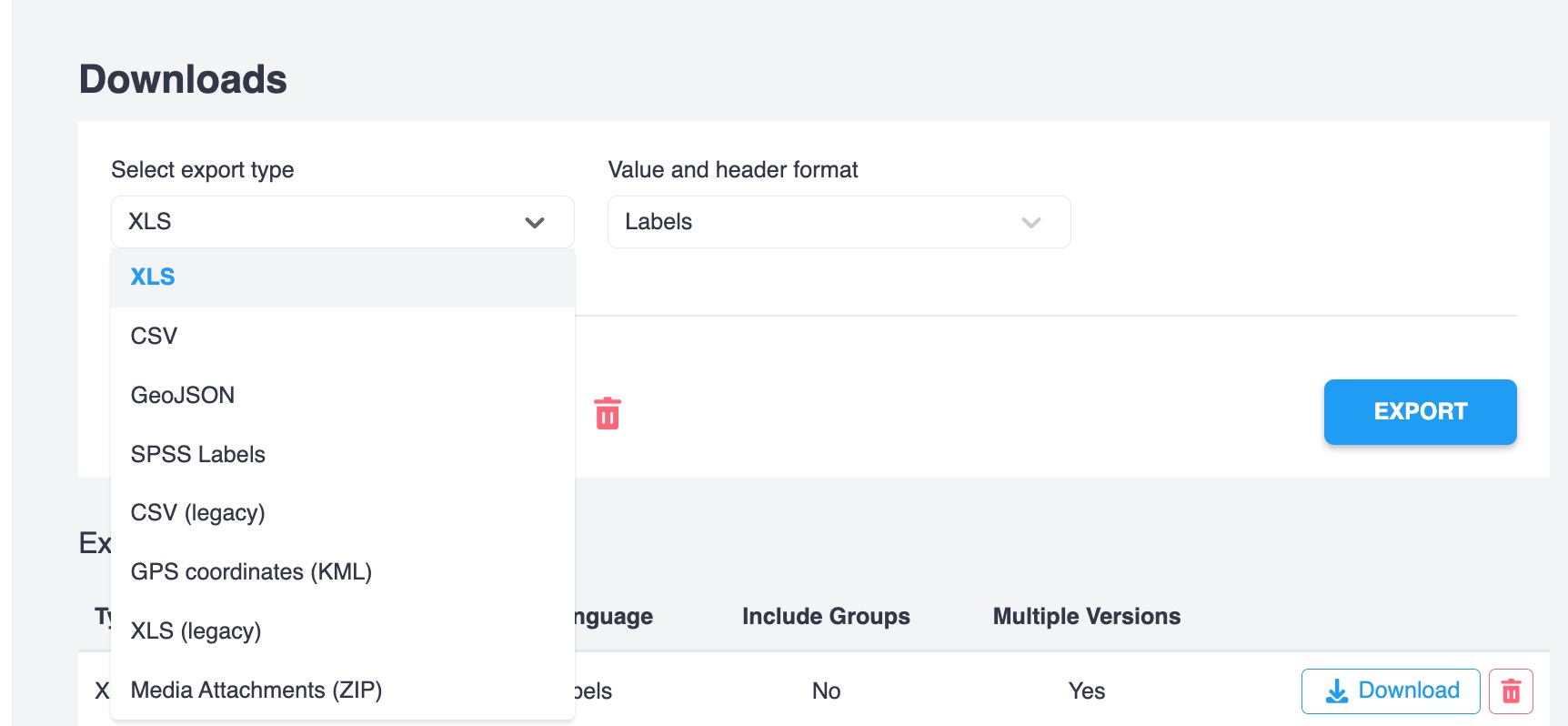
Task: Select GPS coordinates (KML) option
Action: 251,572
